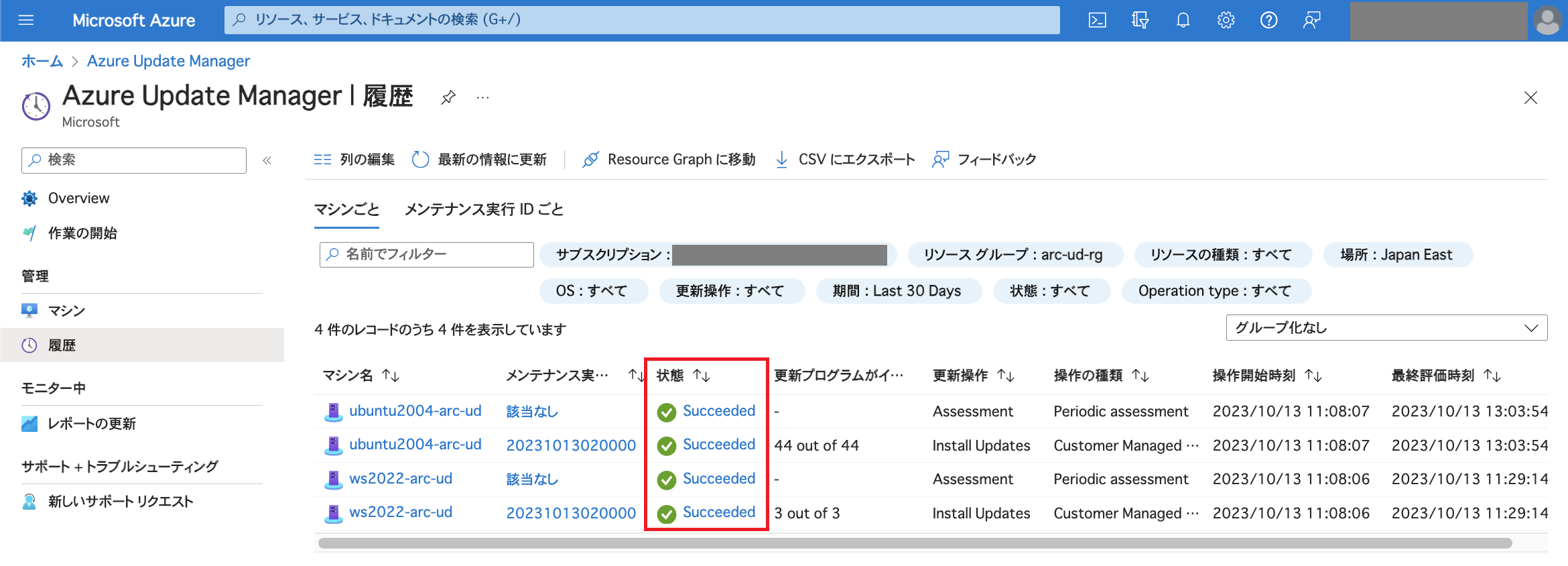Close the Azure Update Manager blade
This screenshot has width=1568, height=566.
[x=1530, y=98]
